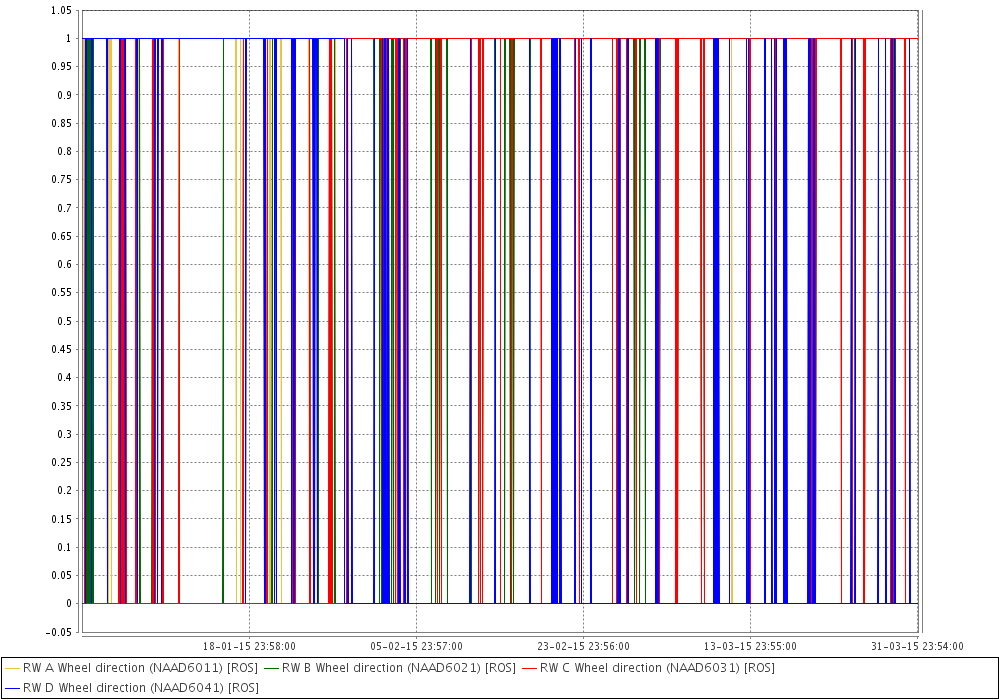Click the RW D Wheel direction legend entry
Image resolution: width=1000 pixels, height=700 pixels.
(131, 688)
